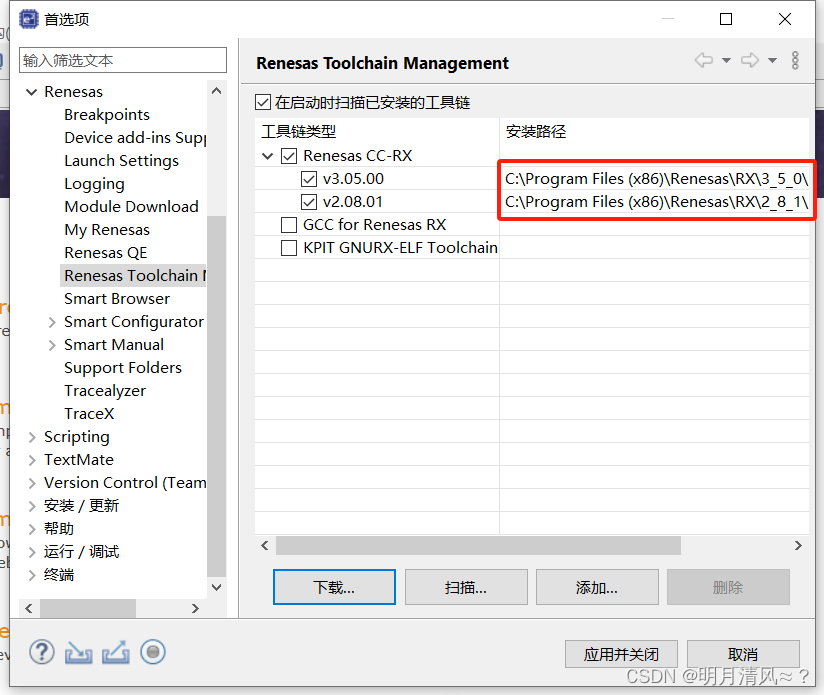Expand the Version Control (Team) node
This screenshot has height=695, width=824.
[32, 483]
